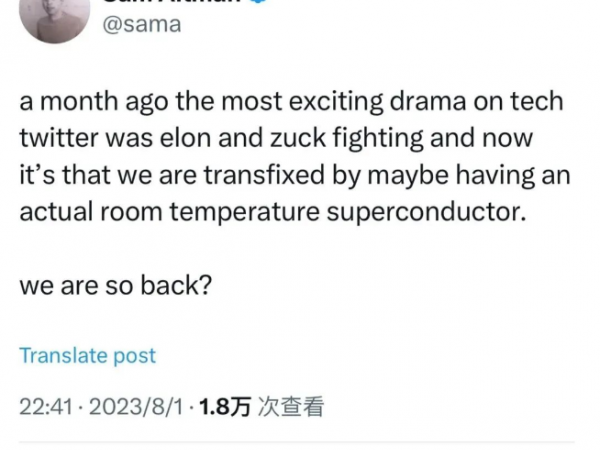
Task: Open the @sama profile handle
Action: [141, 25]
